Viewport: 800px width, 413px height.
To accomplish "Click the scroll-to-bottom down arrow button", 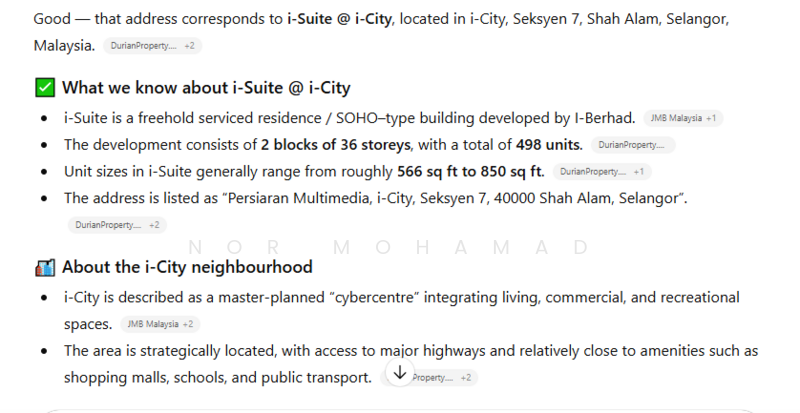I will [x=399, y=373].
